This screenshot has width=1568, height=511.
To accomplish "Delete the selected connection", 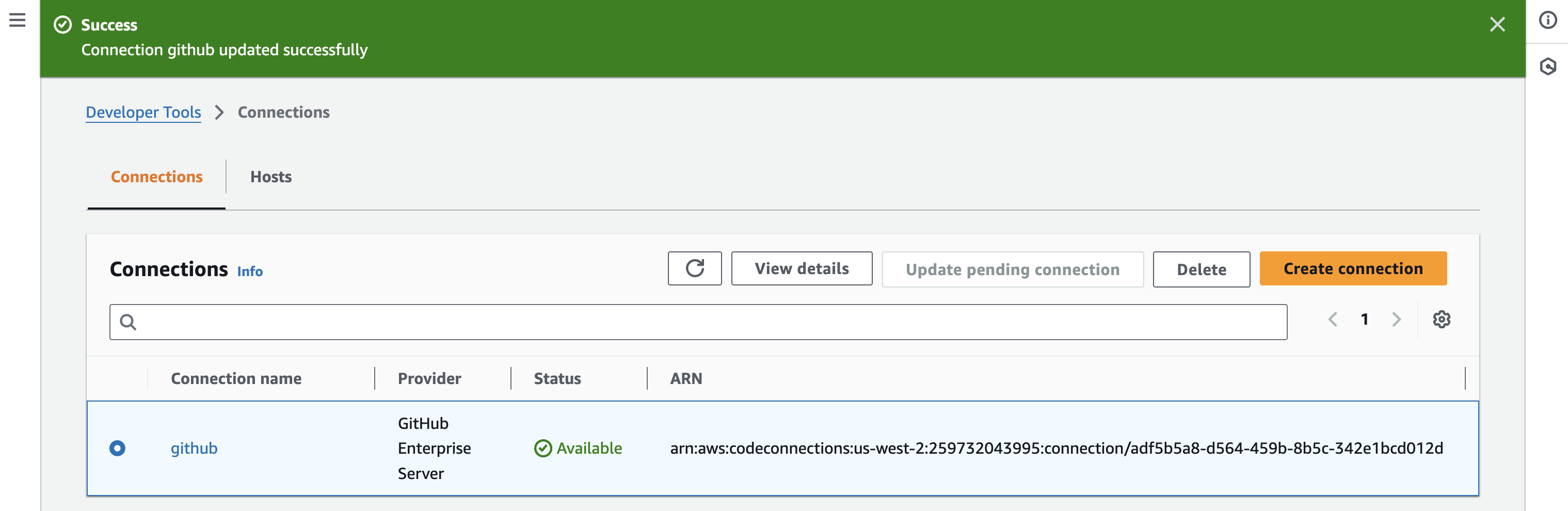I will point(1201,269).
